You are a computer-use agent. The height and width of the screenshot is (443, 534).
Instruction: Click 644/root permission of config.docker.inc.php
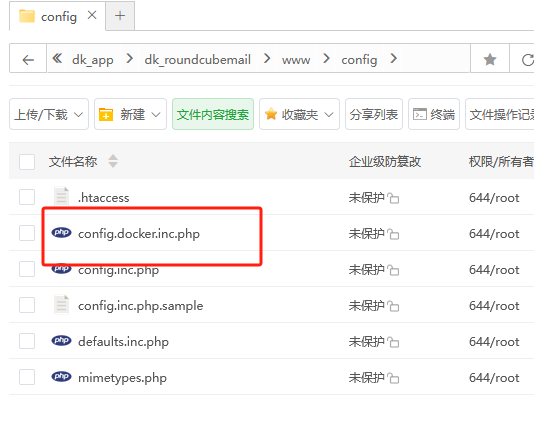coord(494,234)
